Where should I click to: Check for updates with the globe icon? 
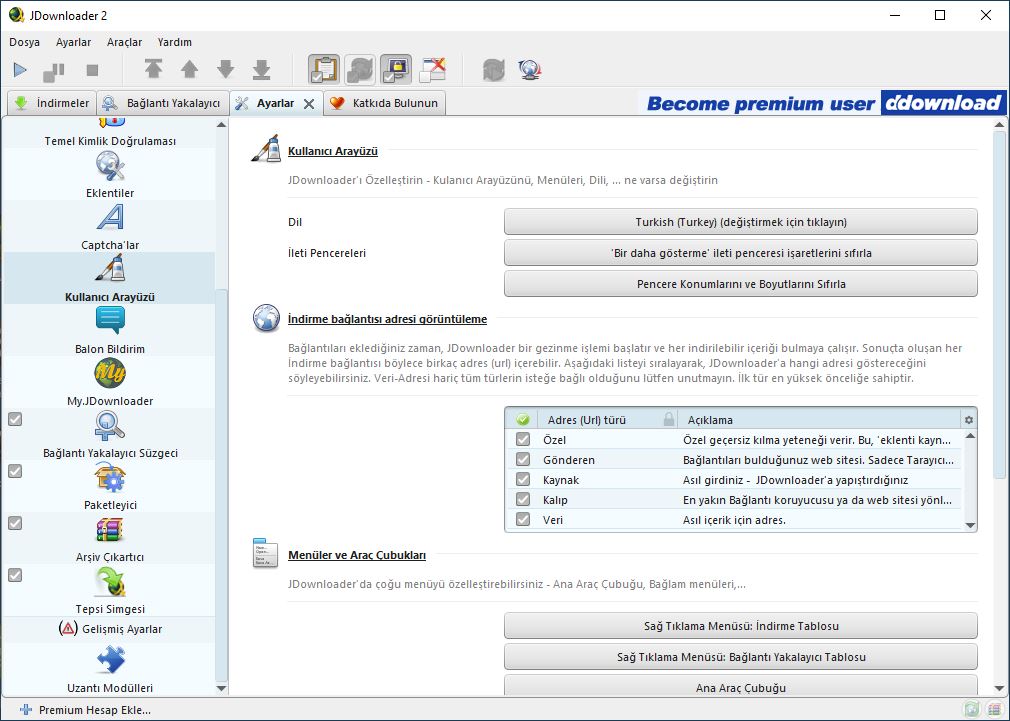[x=529, y=70]
